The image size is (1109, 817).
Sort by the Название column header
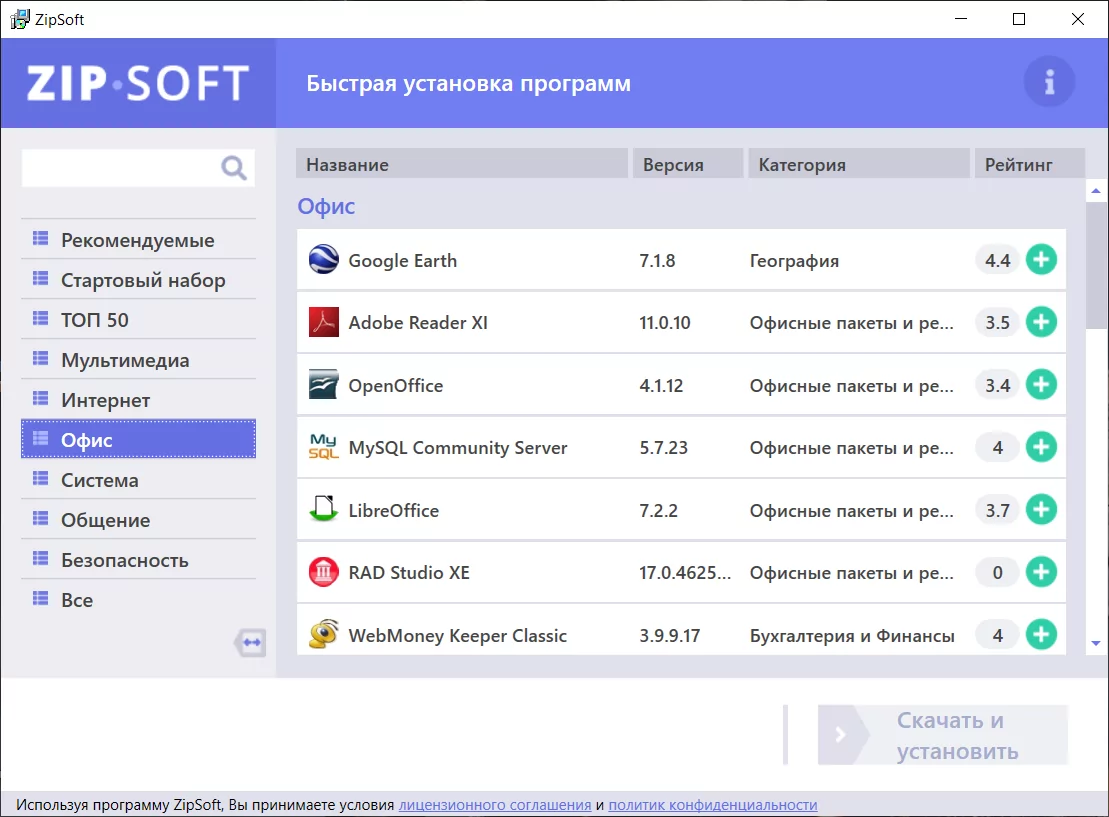pos(462,163)
